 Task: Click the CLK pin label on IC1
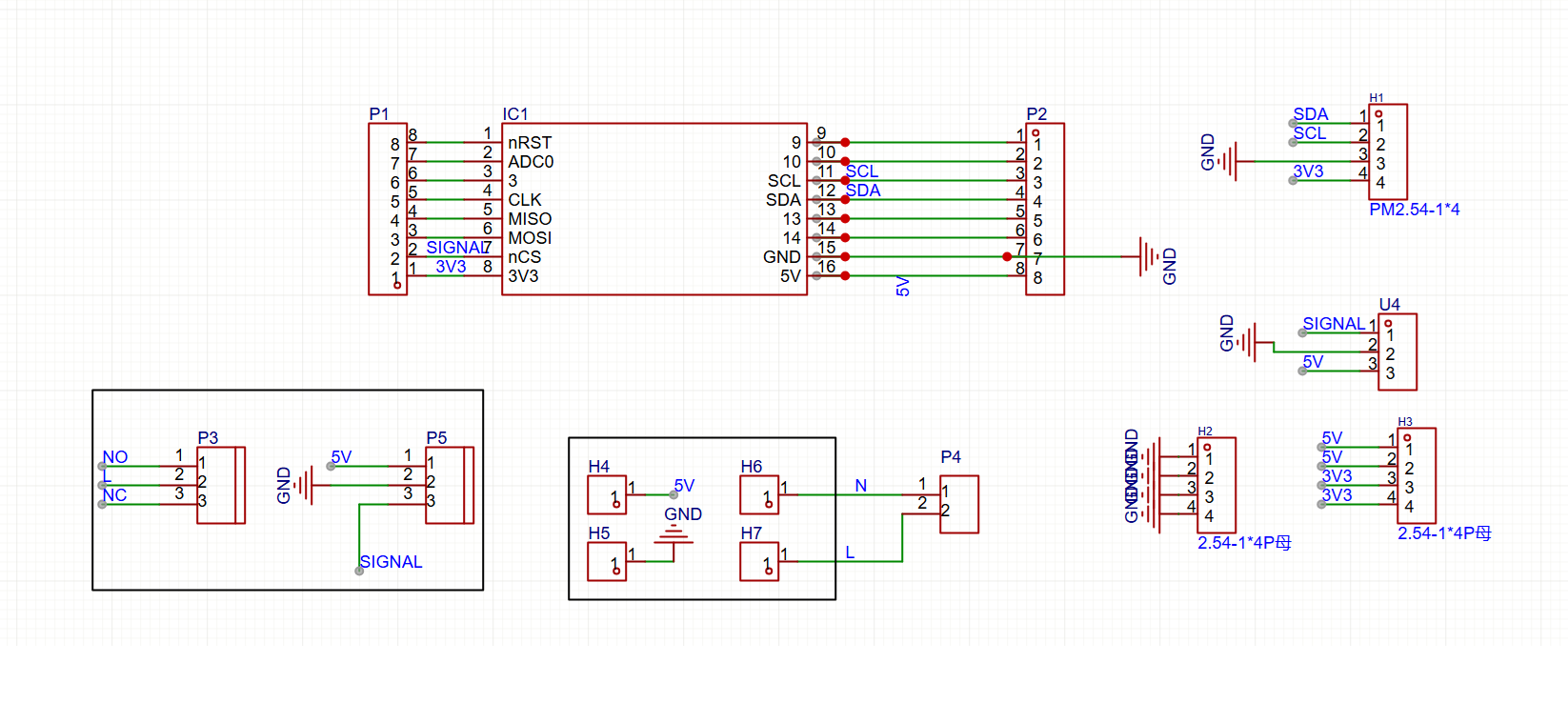pyautogui.click(x=525, y=200)
